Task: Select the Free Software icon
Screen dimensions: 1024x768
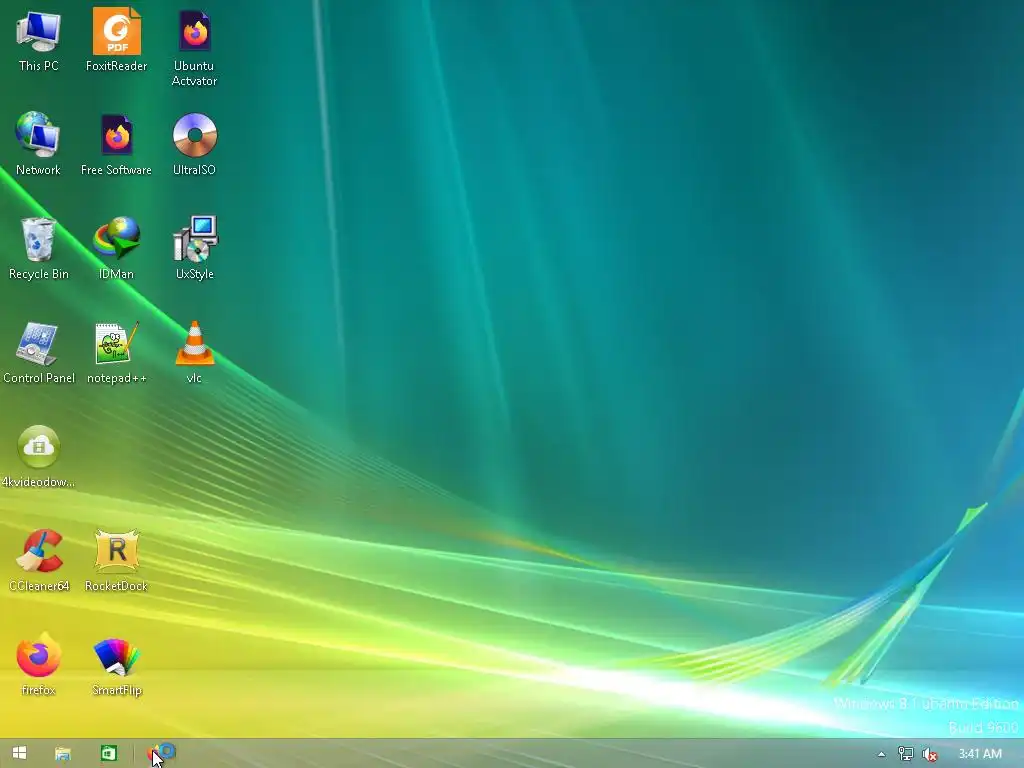Action: (117, 135)
